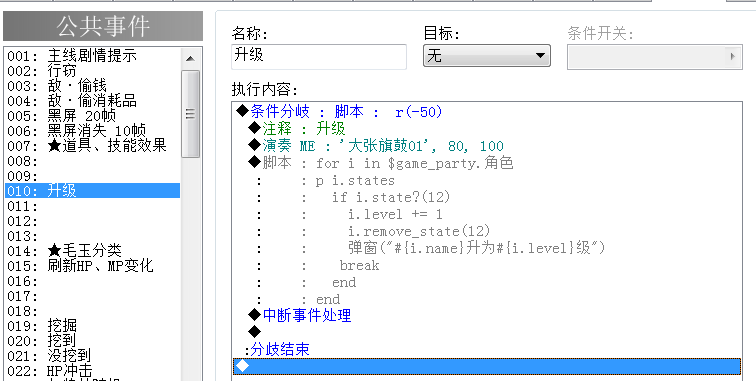Select empty event slot 012
This screenshot has width=756, height=381.
click(93, 221)
